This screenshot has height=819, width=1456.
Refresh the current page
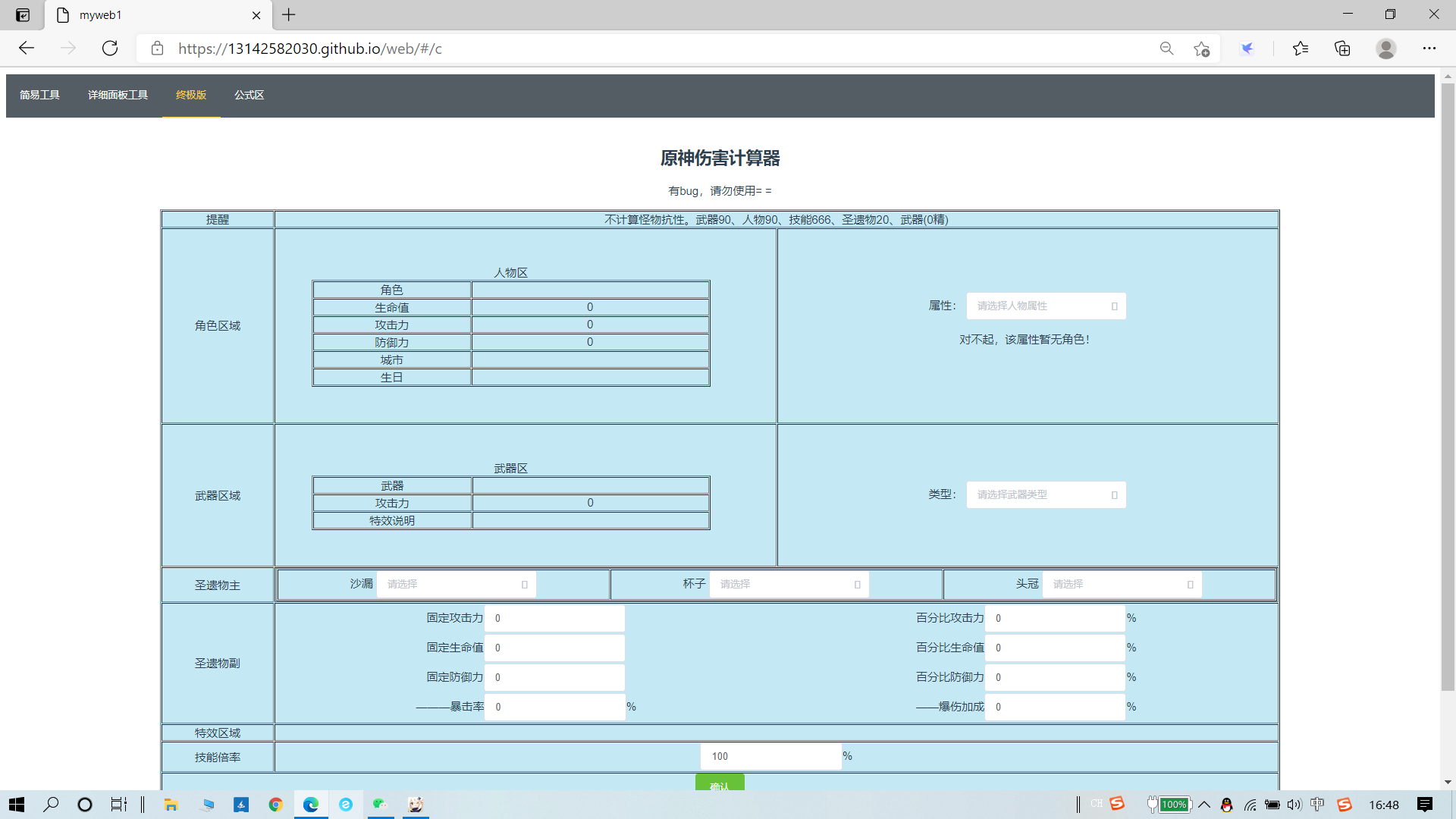[110, 49]
